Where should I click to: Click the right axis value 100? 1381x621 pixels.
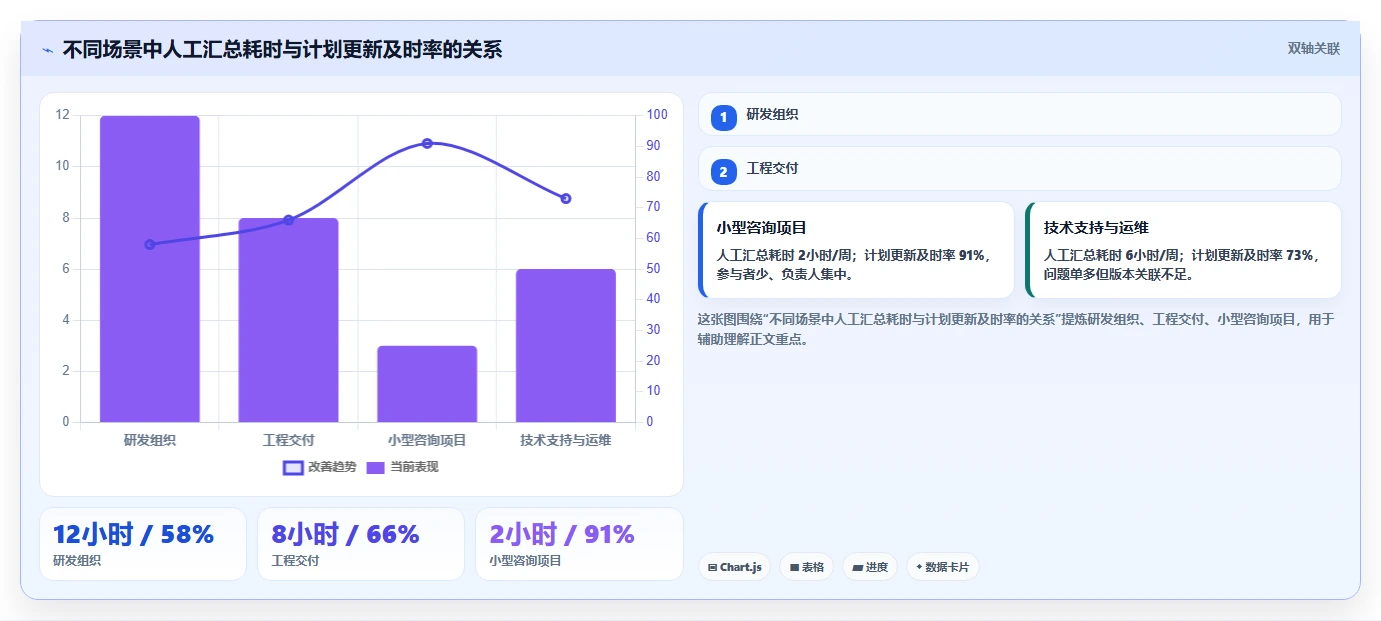657,115
